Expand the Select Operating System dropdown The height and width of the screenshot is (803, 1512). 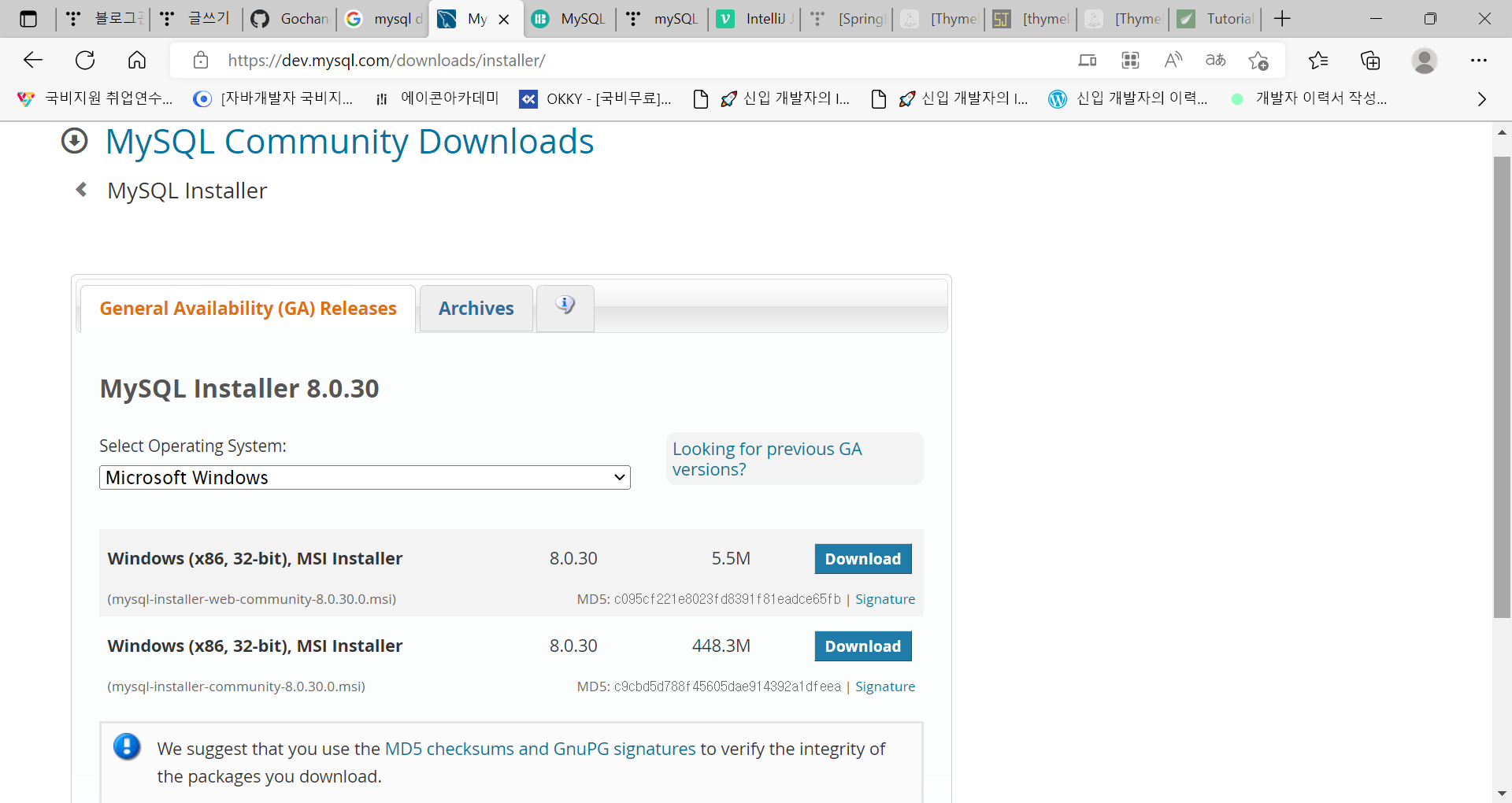coord(365,477)
